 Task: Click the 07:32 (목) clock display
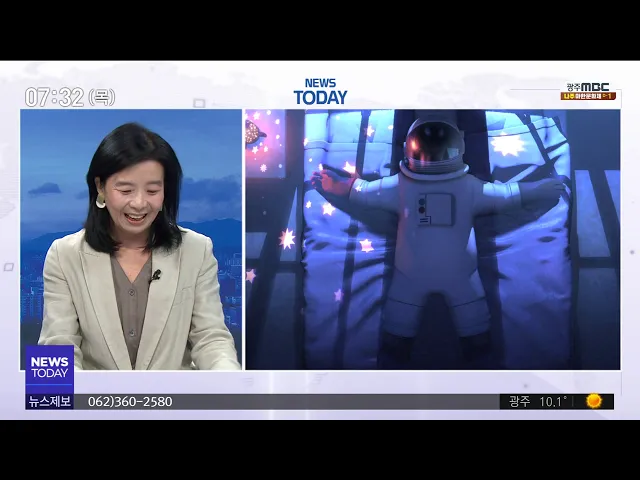click(70, 97)
